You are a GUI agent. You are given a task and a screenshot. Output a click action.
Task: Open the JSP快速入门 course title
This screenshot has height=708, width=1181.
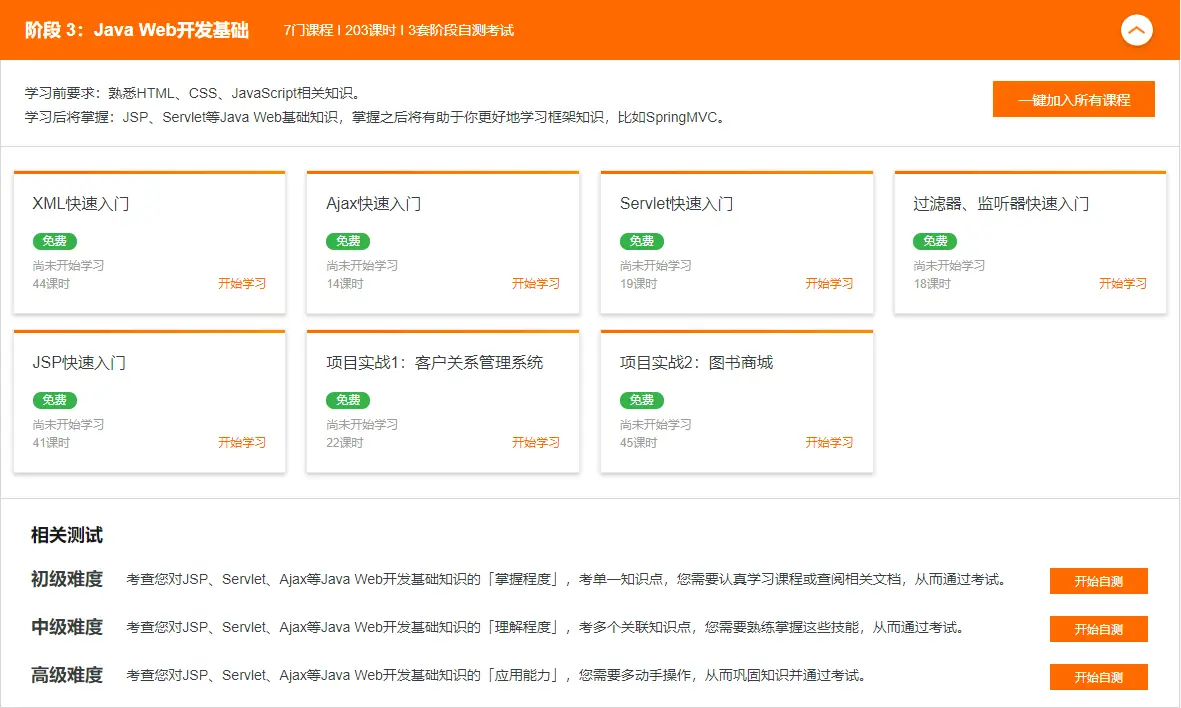point(79,362)
